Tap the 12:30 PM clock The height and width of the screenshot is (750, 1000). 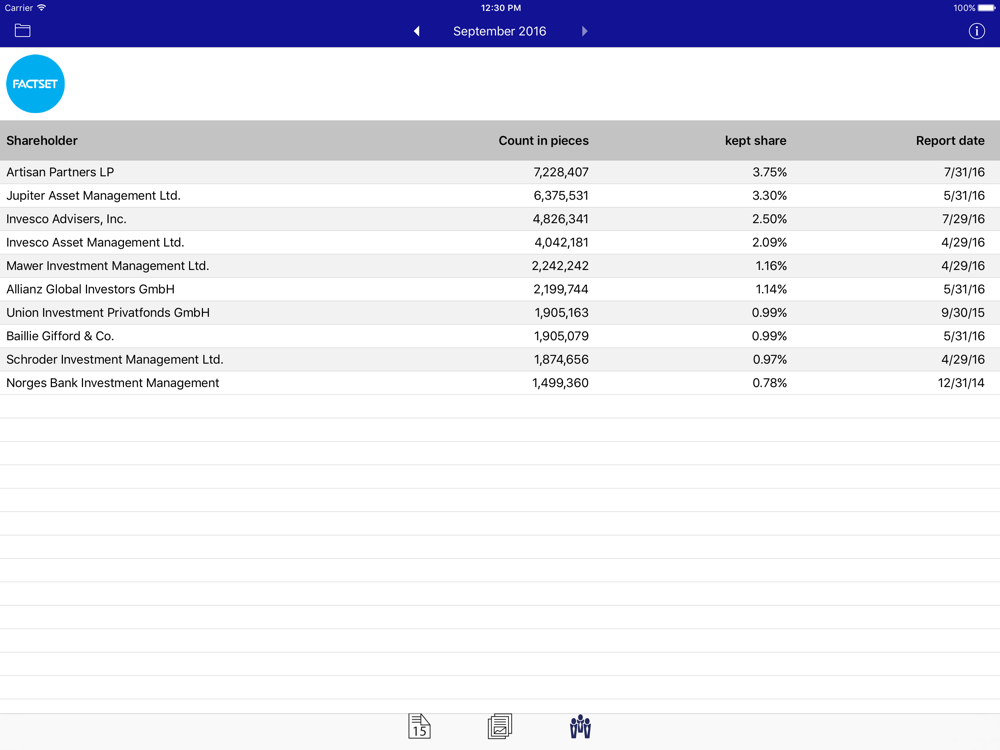click(x=501, y=8)
